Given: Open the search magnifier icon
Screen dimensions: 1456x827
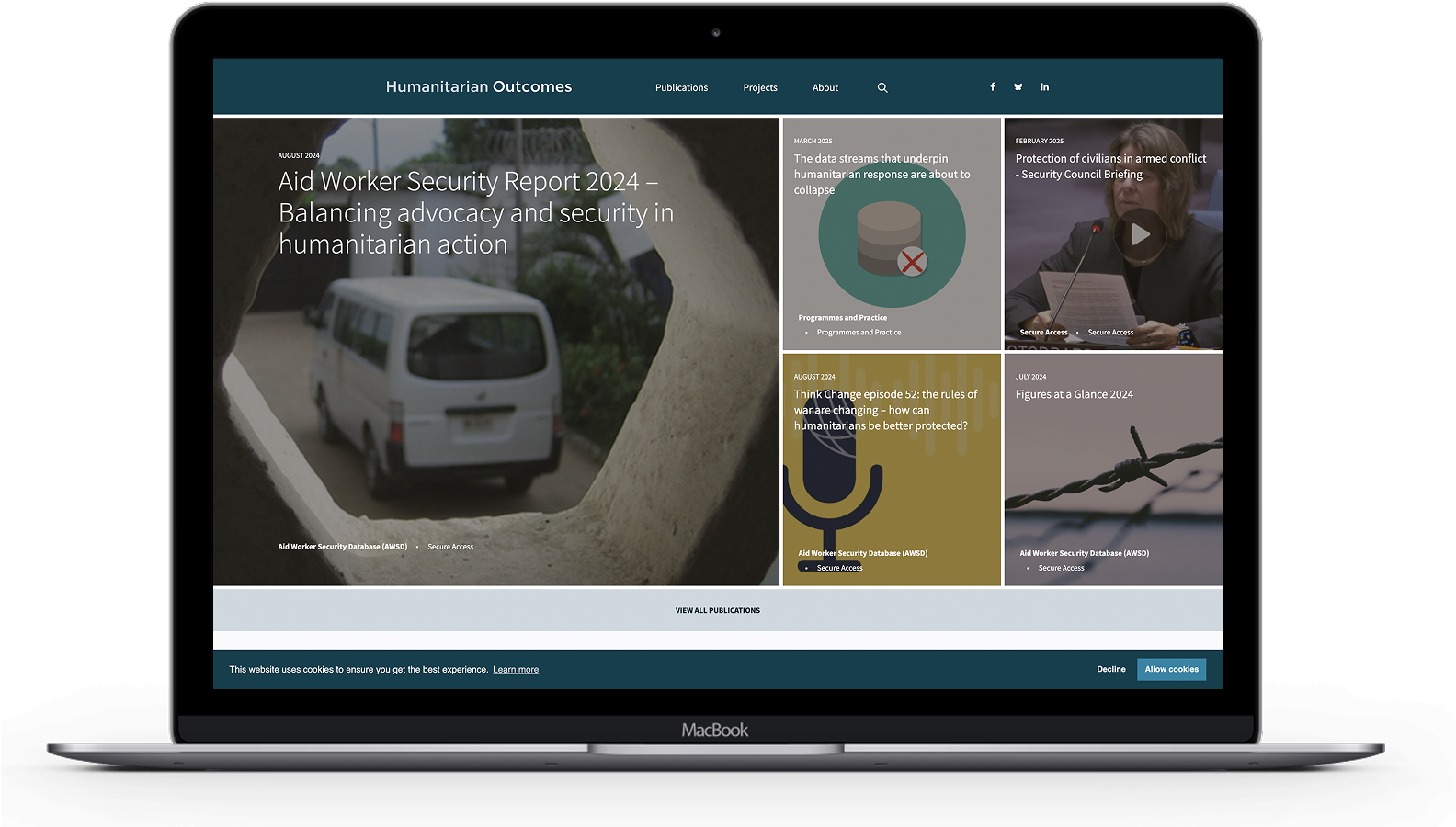Looking at the screenshot, I should [x=882, y=88].
